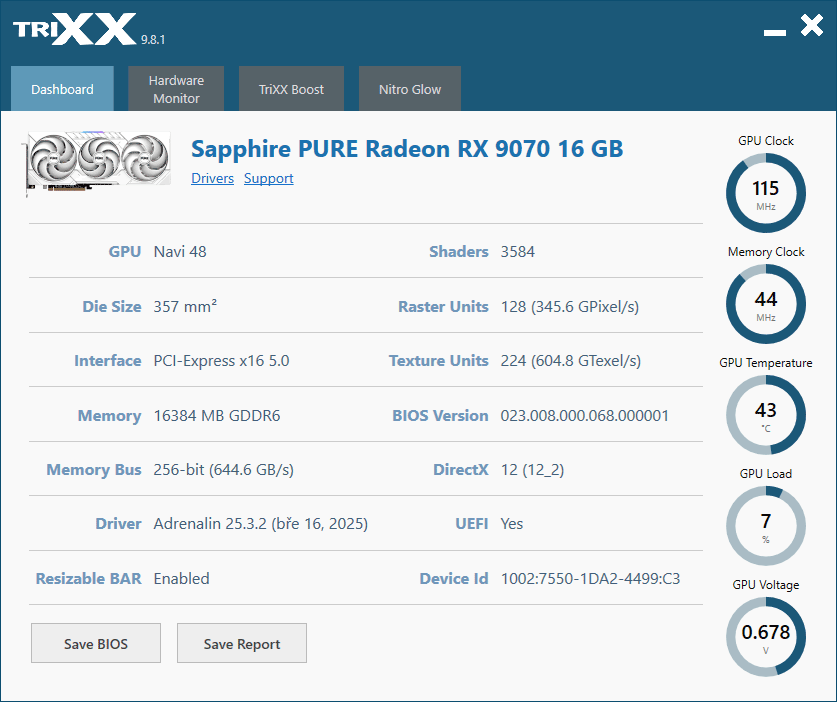Select Raster Units value 128 (345.6 GPixel/s)
The image size is (837, 702).
pos(570,306)
